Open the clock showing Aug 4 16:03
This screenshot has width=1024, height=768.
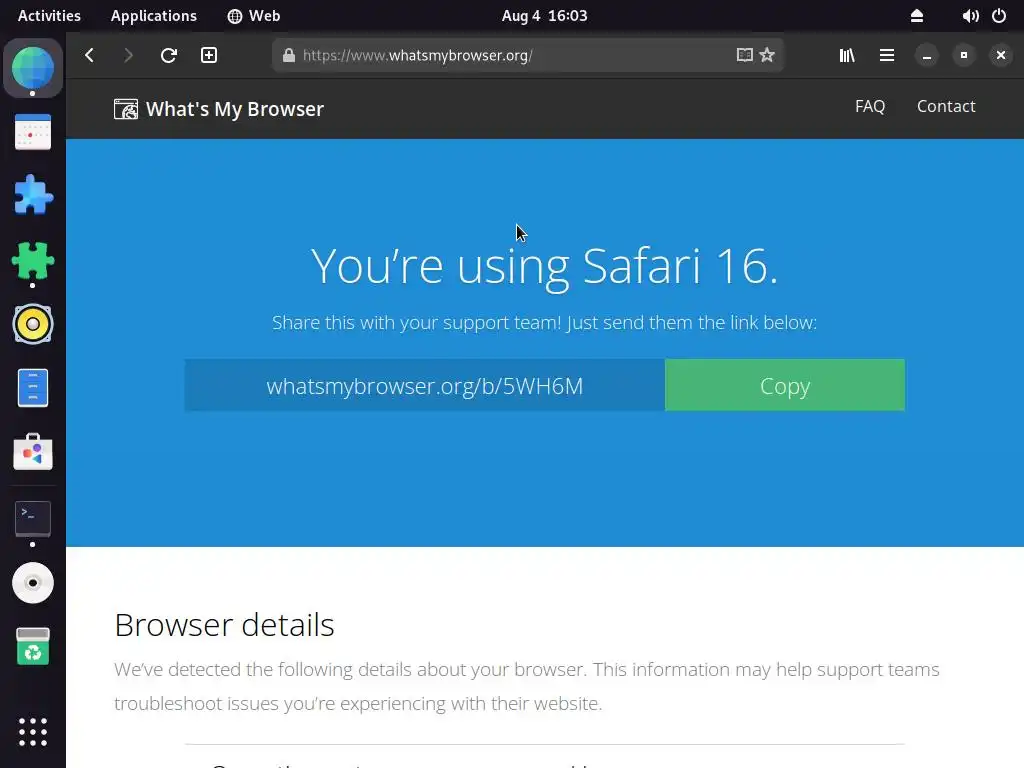tap(545, 16)
